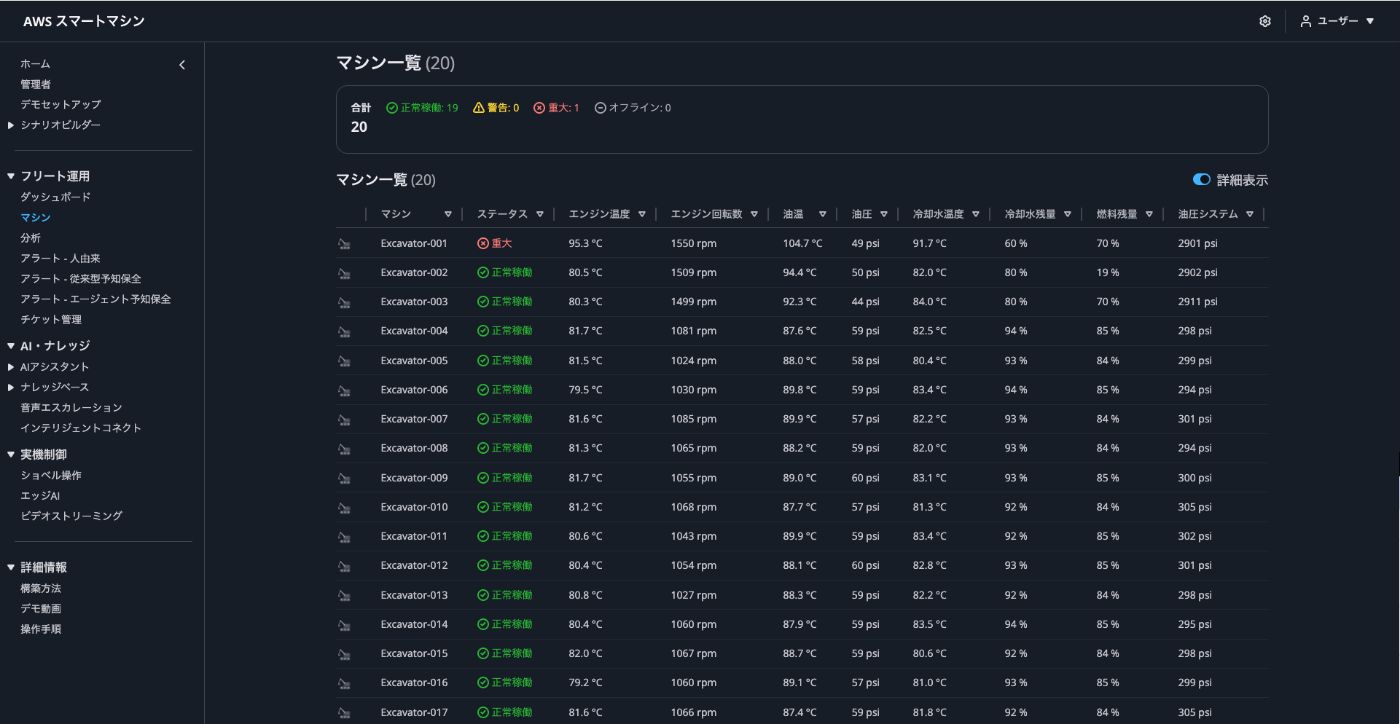Collapse the 実機制御 section
Screen dimensions: 1400x724
(11, 455)
